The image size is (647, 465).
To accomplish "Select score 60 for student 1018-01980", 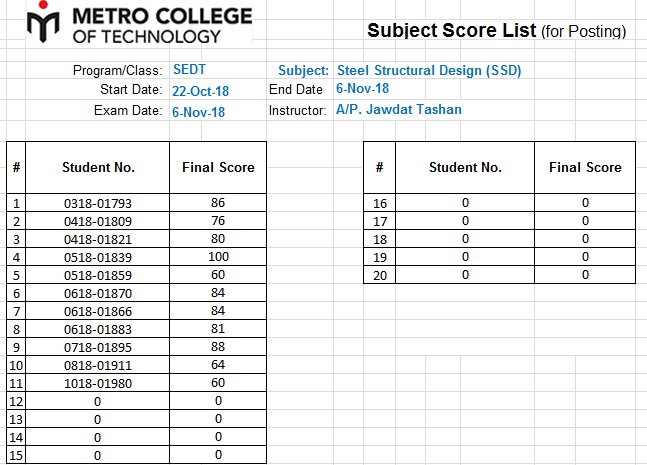I will (218, 383).
